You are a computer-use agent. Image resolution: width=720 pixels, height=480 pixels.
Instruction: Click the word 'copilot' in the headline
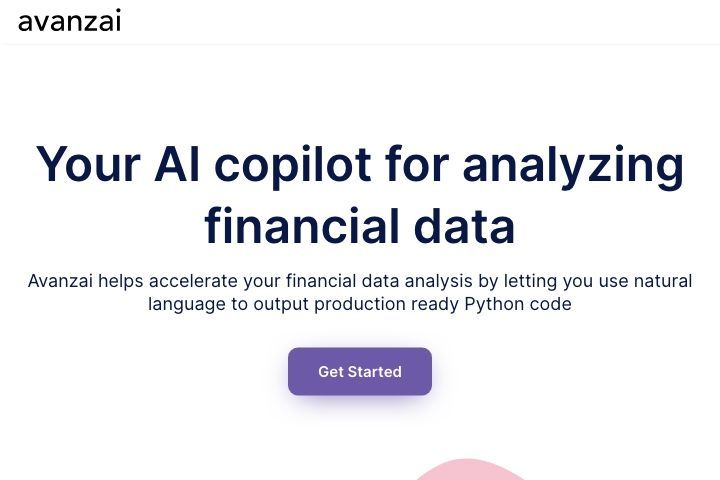292,166
